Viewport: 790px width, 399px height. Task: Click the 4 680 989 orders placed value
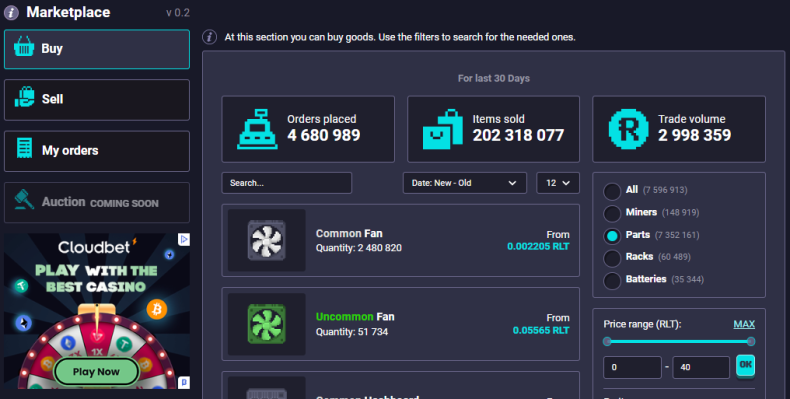(x=323, y=135)
